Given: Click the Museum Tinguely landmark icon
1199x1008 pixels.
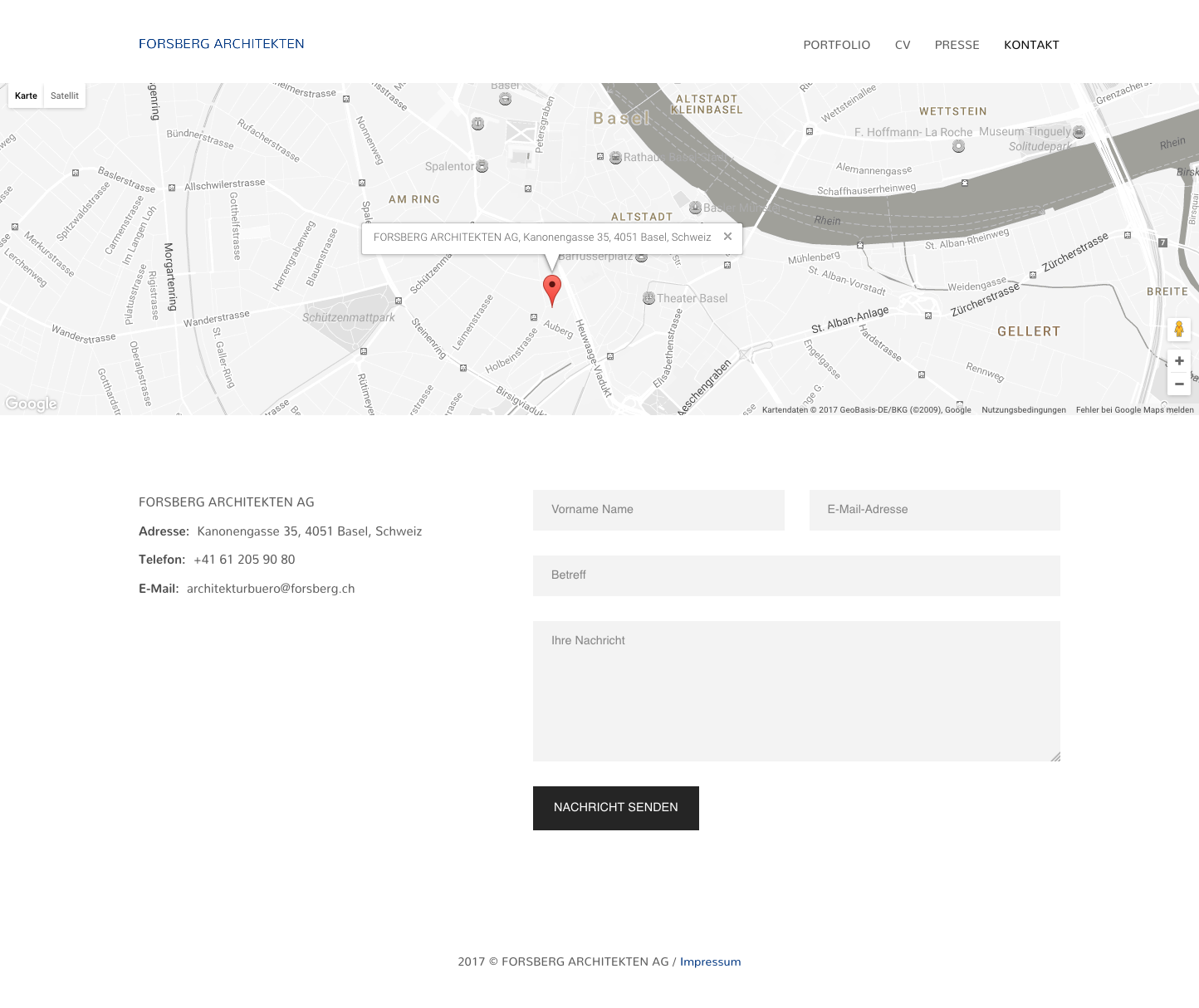Looking at the screenshot, I should click(x=1079, y=131).
